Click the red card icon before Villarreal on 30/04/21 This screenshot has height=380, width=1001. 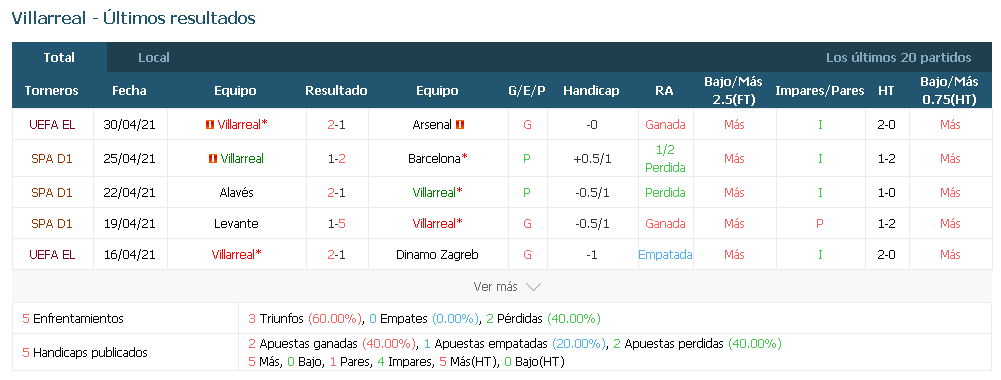pyautogui.click(x=209, y=125)
